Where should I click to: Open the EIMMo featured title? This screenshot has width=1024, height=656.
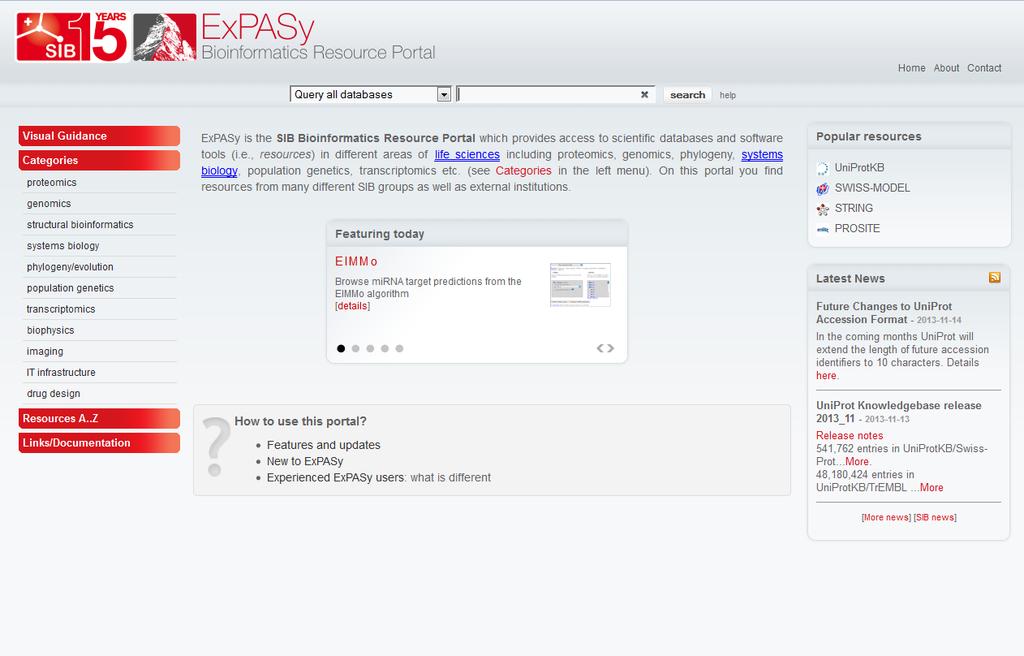click(356, 261)
